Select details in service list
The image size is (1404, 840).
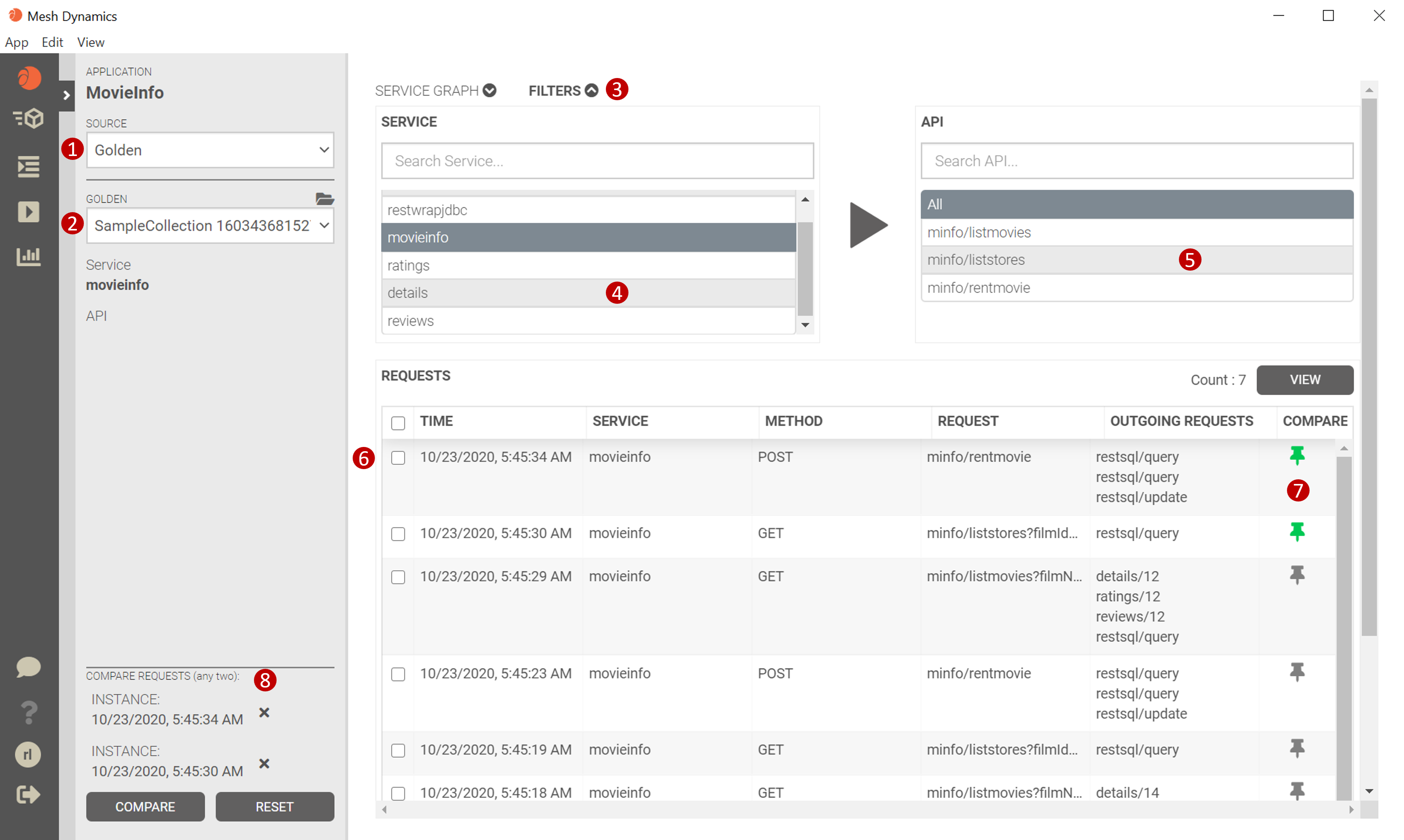click(589, 292)
